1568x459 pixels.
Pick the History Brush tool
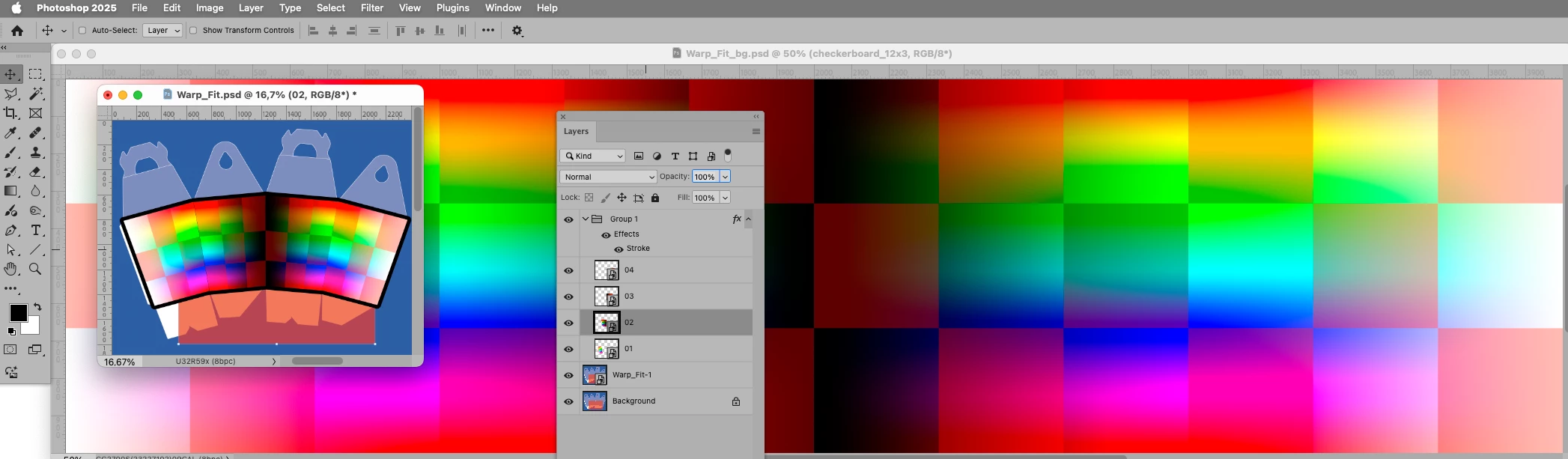click(11, 171)
